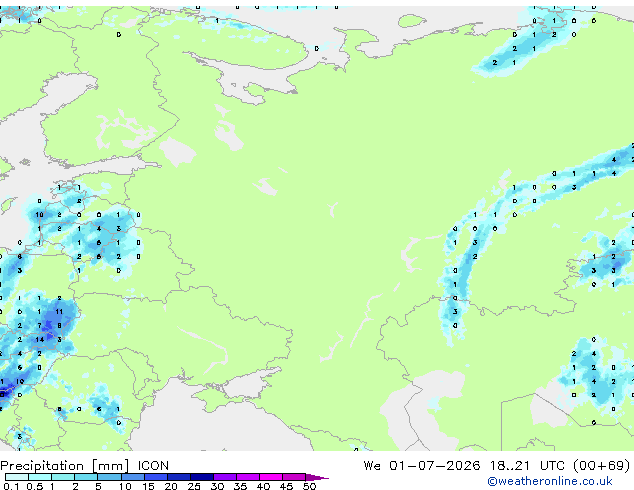Pick the 1–2 mm legend color box
The height and width of the screenshot is (490, 634).
click(63, 477)
